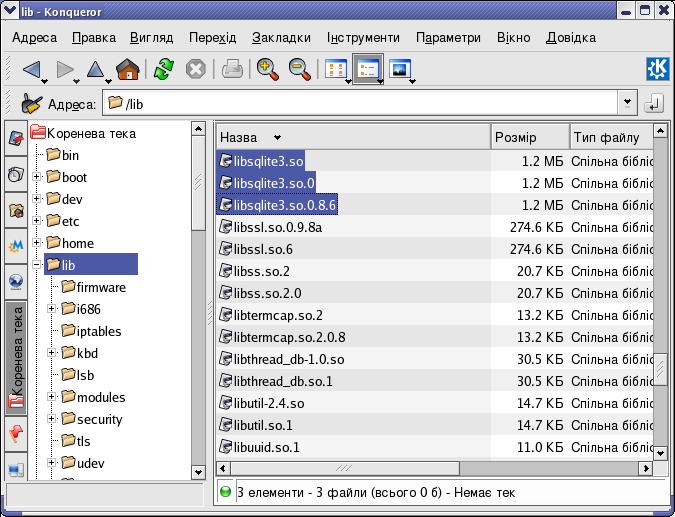Open the home folder icon
675x517 pixels.
tap(128, 69)
